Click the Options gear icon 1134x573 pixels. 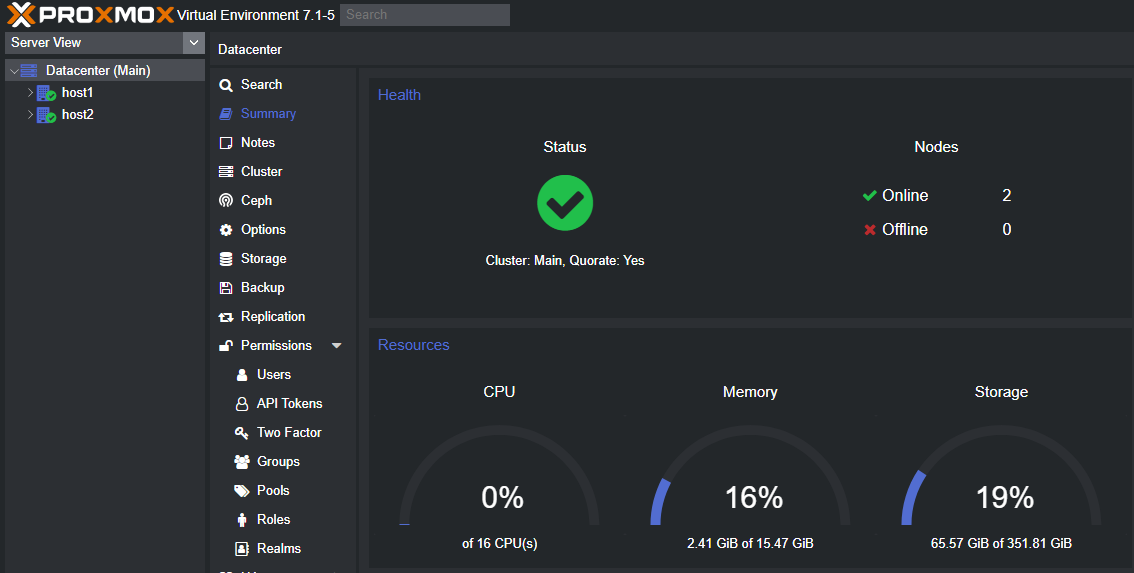pyautogui.click(x=226, y=229)
